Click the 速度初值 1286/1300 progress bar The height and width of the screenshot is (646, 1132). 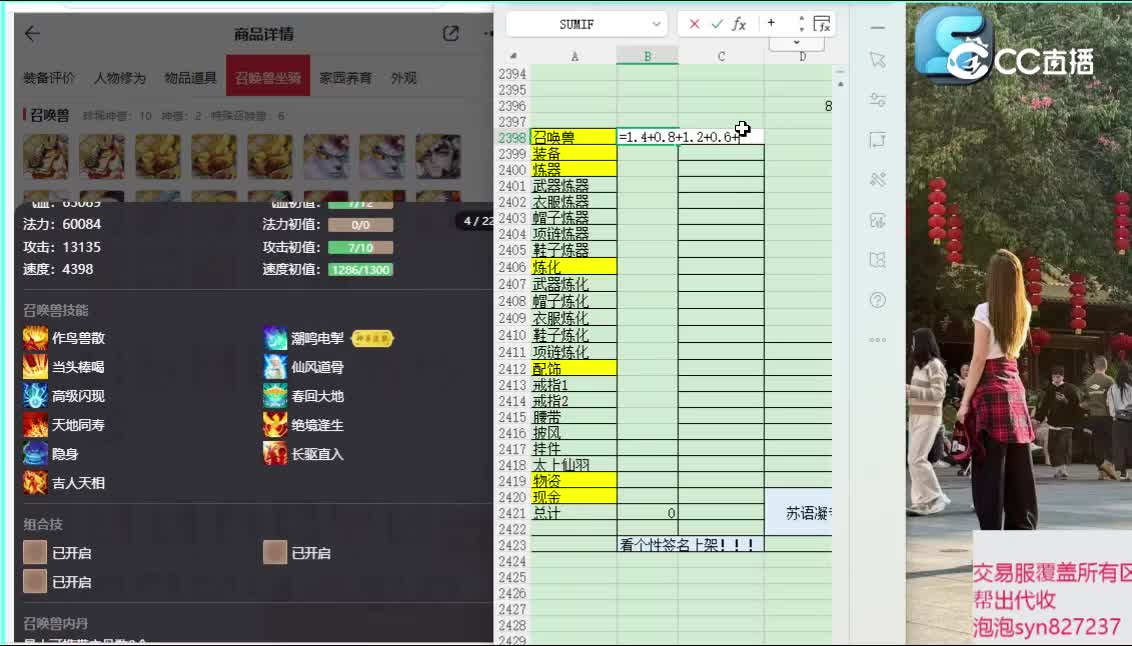360,270
